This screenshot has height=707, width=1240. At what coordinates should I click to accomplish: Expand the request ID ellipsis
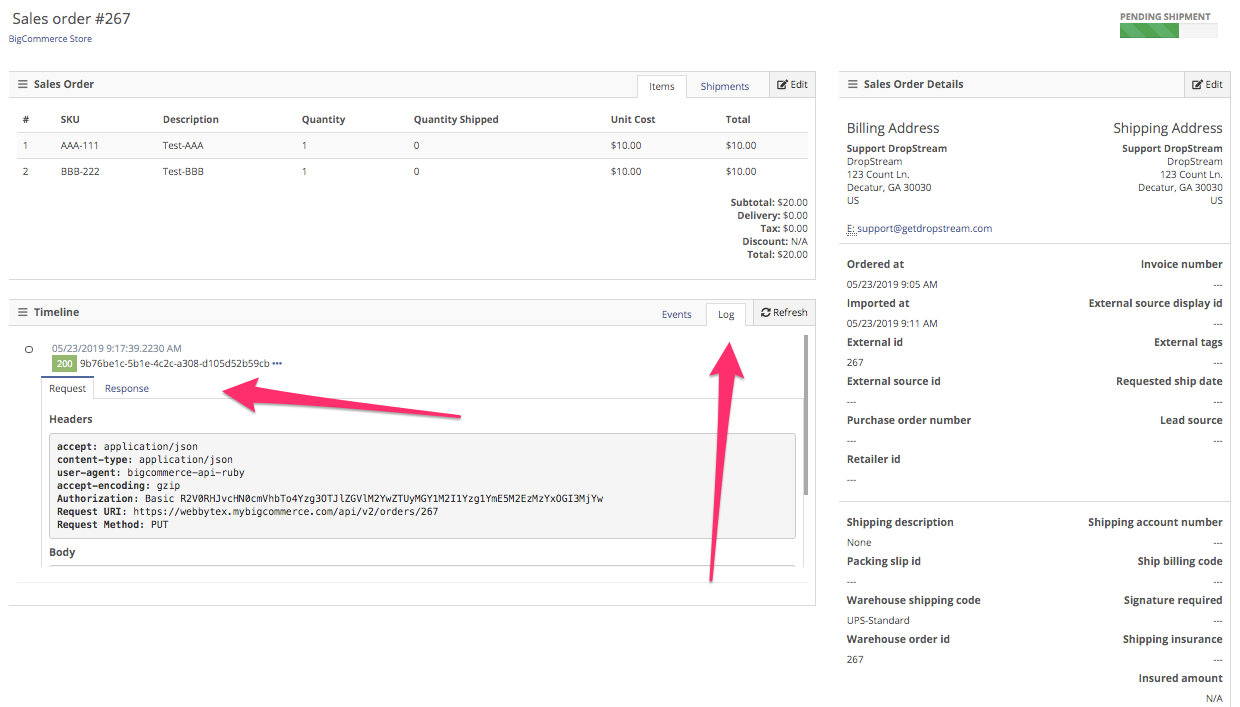[277, 364]
